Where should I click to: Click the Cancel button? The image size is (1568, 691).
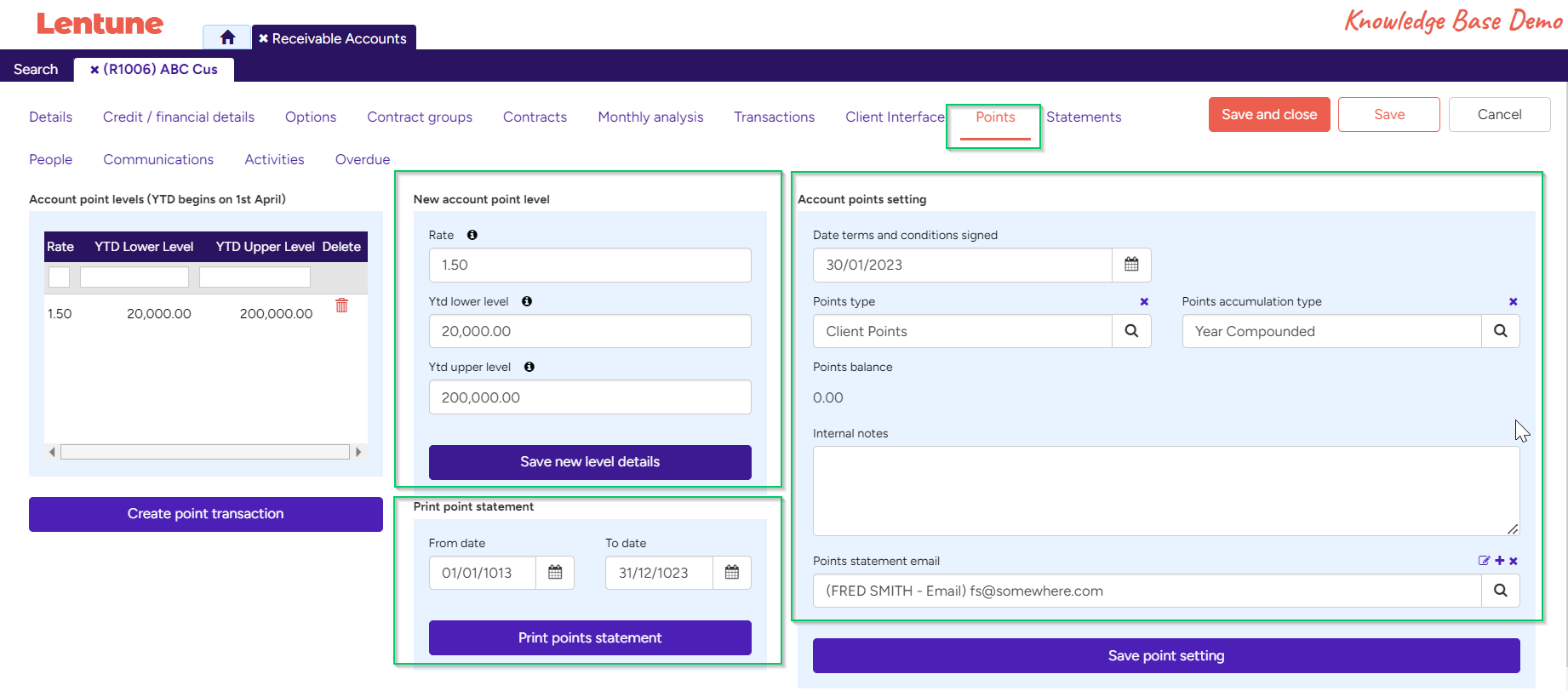[1500, 115]
